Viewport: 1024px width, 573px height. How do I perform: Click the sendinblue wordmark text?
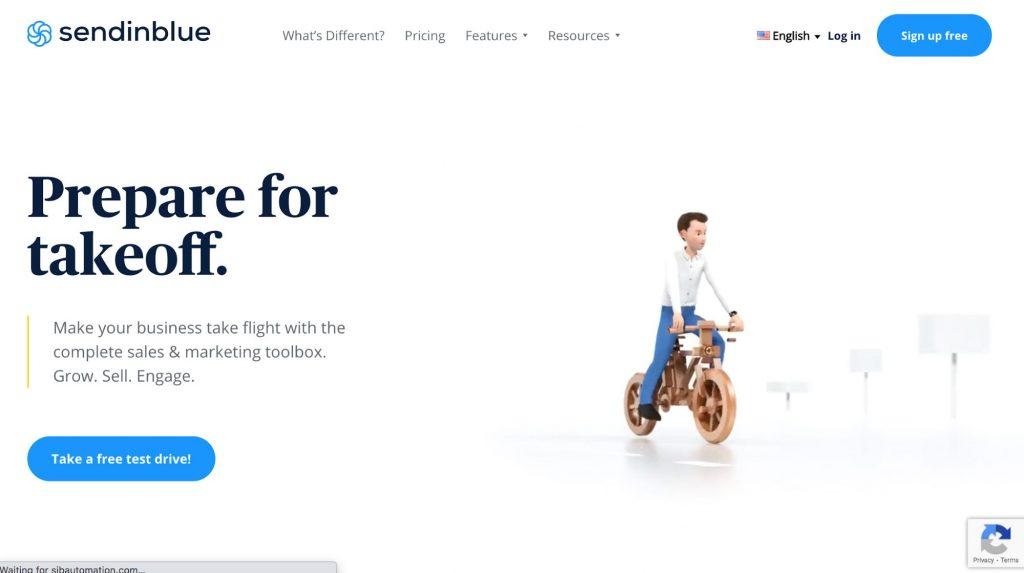tap(135, 32)
